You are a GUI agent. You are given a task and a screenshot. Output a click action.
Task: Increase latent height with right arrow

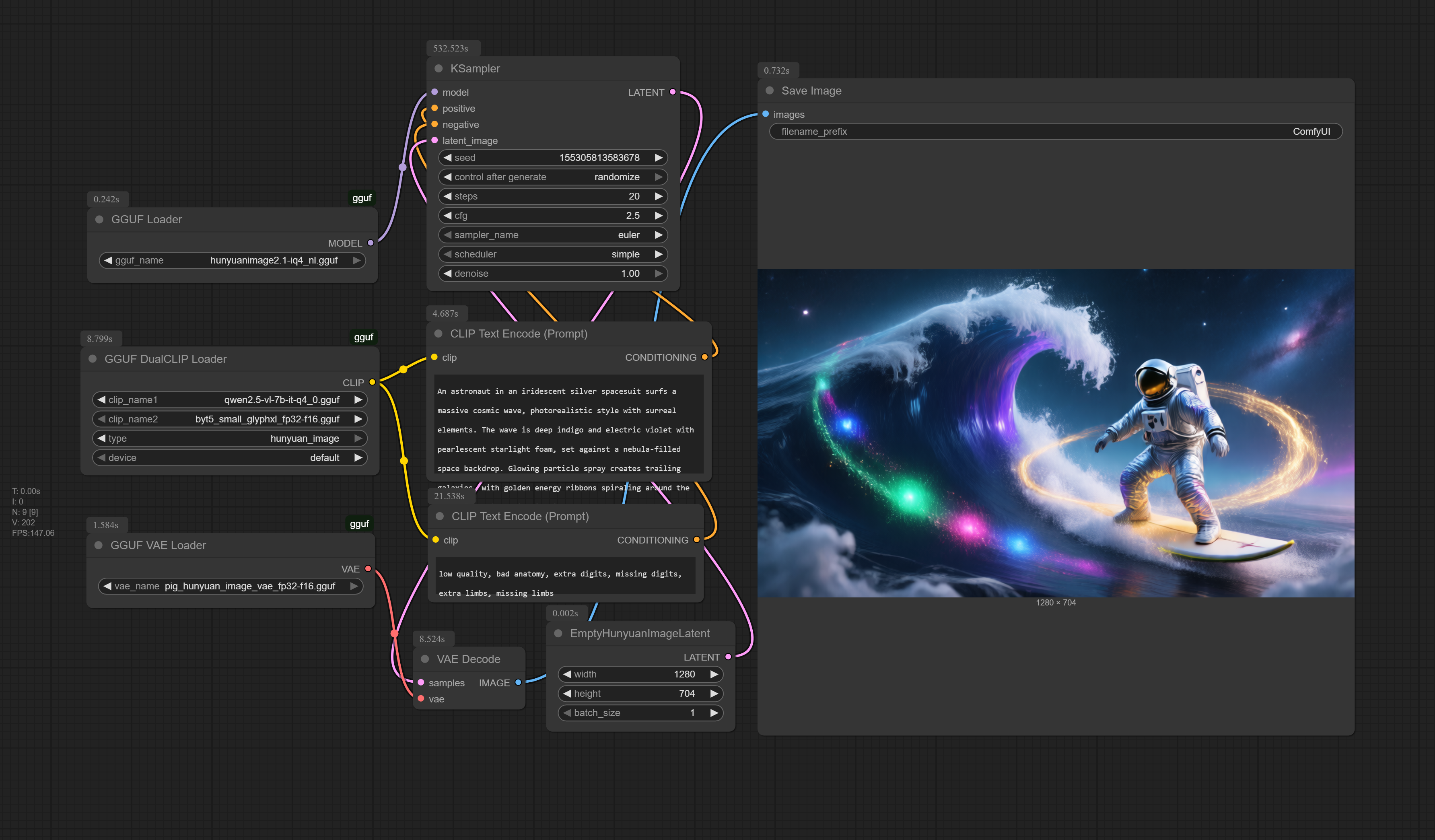(714, 694)
